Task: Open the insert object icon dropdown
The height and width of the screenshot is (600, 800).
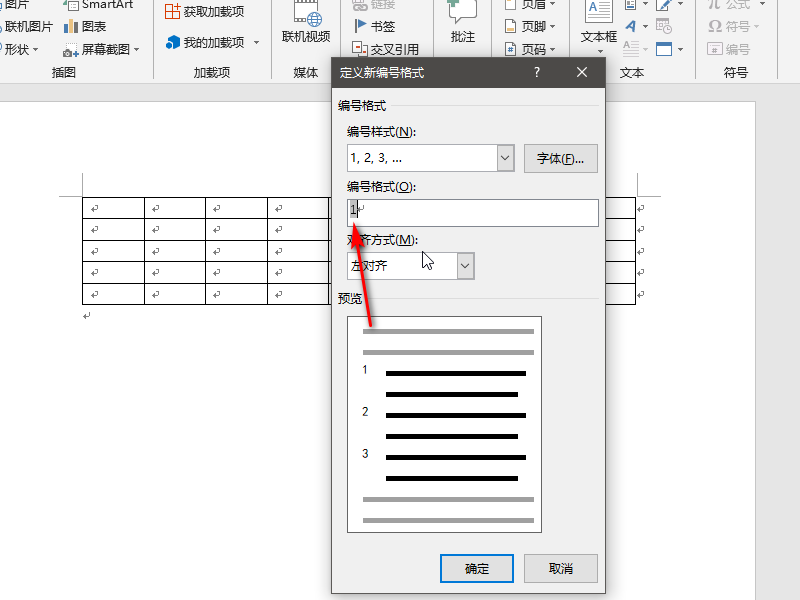Action: pos(670,49)
